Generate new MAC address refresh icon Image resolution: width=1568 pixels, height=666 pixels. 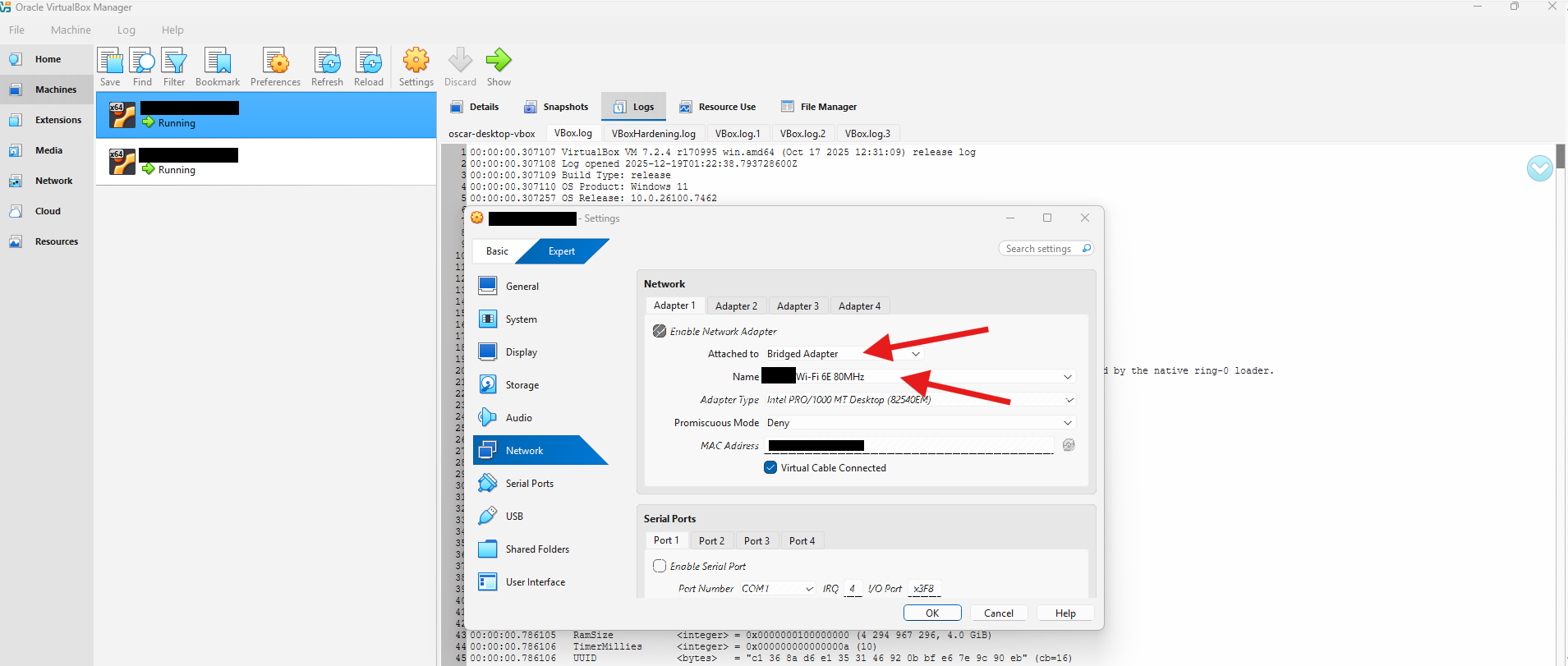(x=1069, y=445)
